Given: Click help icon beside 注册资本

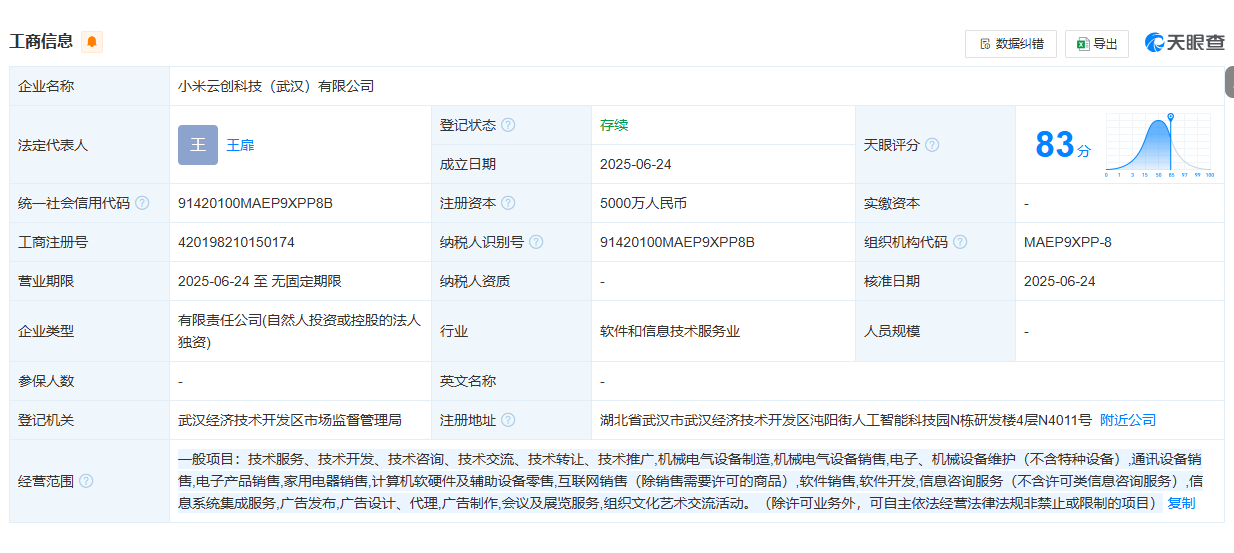Looking at the screenshot, I should coord(508,203).
